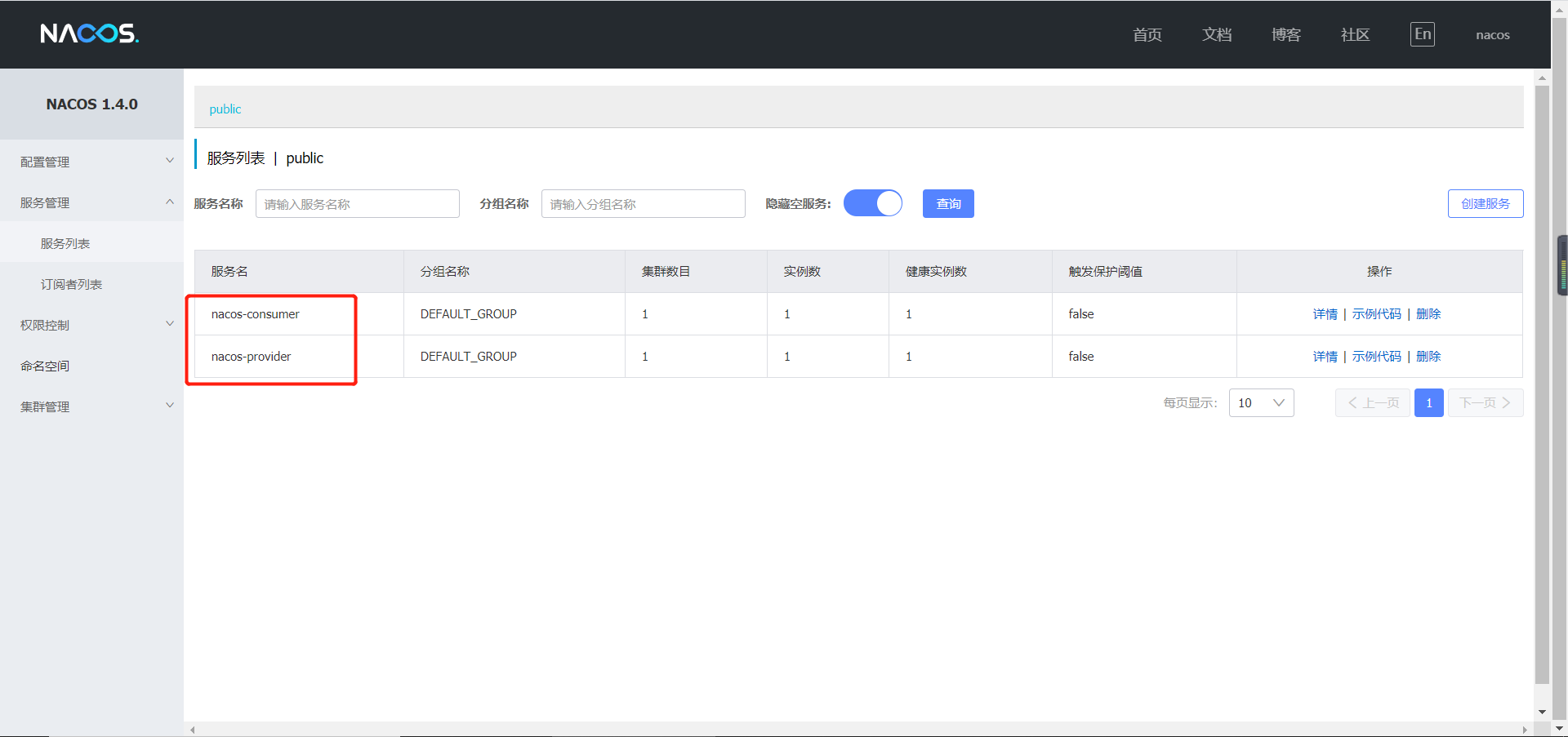
Task: Go to next page with 下一页
Action: point(1486,403)
